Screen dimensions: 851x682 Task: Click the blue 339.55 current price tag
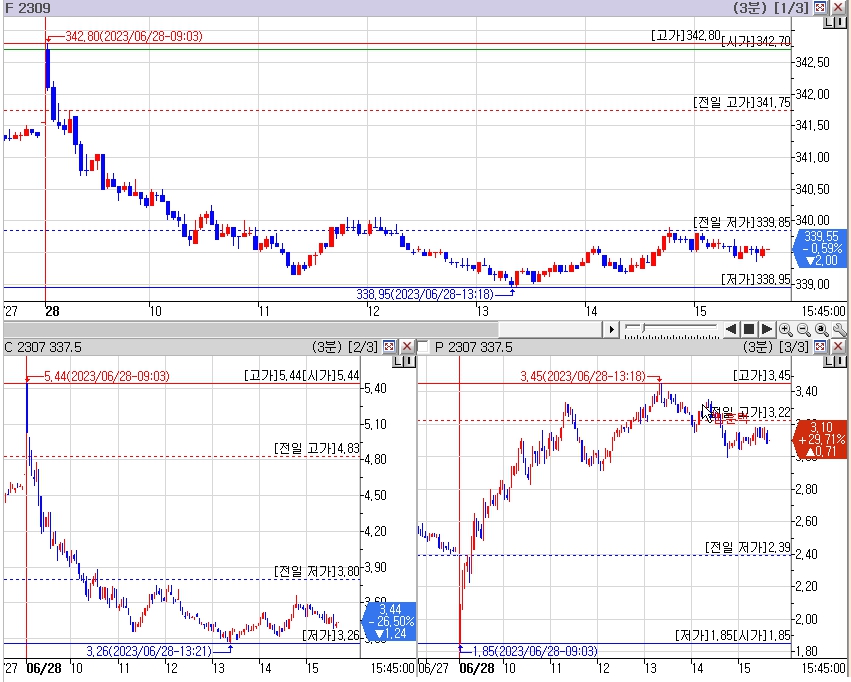[x=821, y=248]
